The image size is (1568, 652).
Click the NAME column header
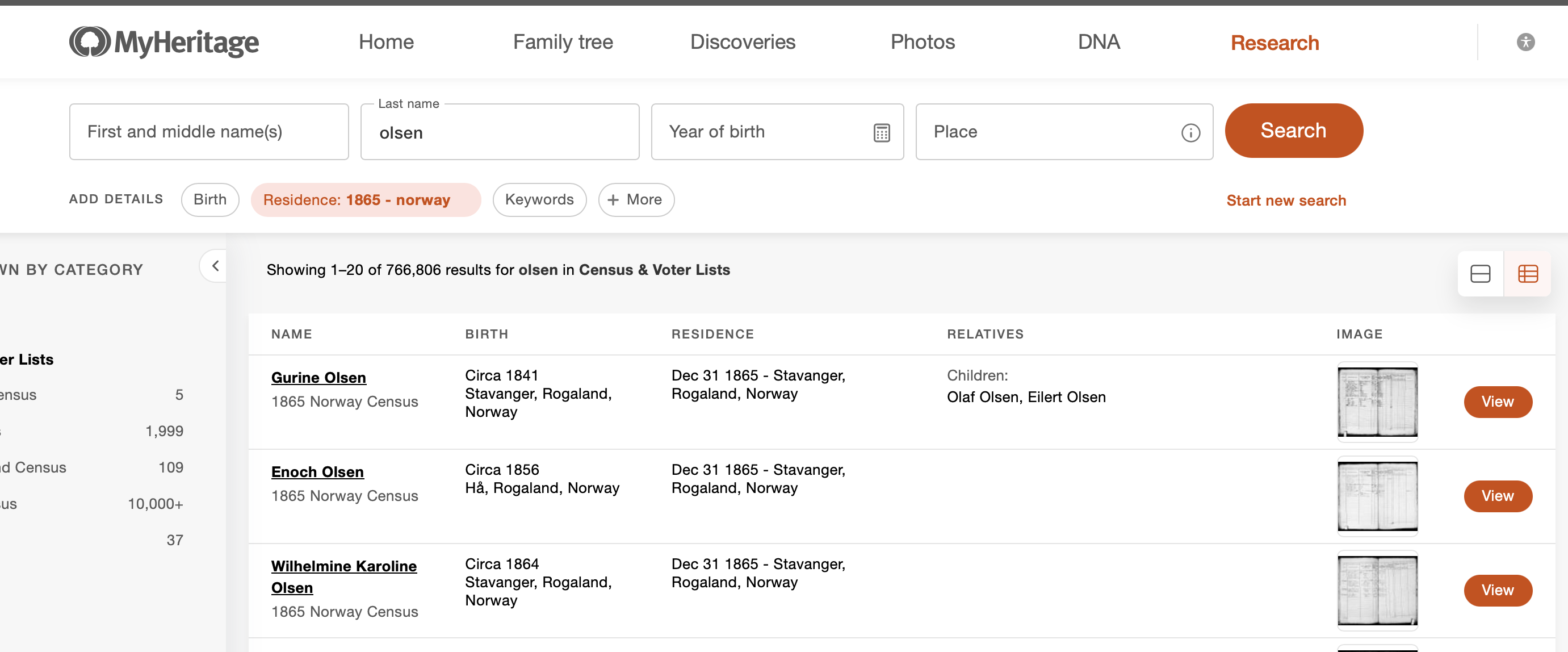(292, 334)
